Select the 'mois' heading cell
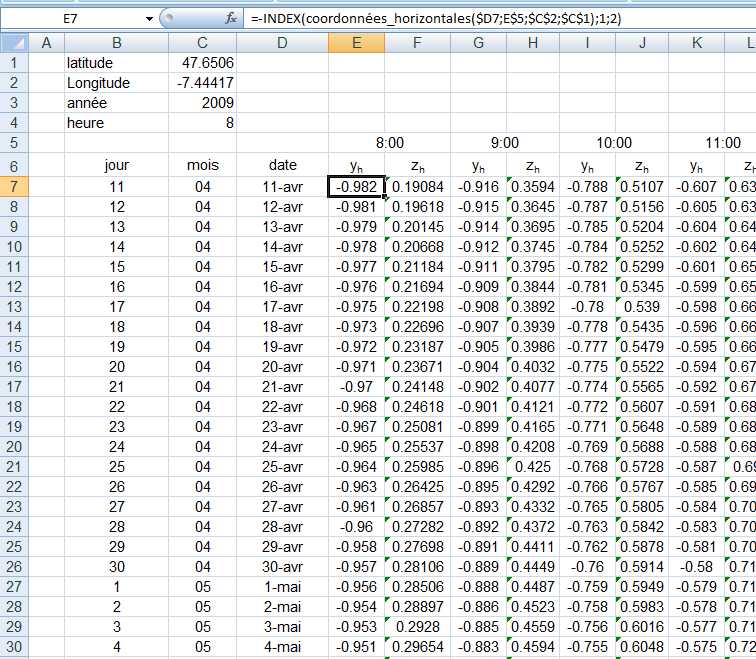 tap(203, 165)
